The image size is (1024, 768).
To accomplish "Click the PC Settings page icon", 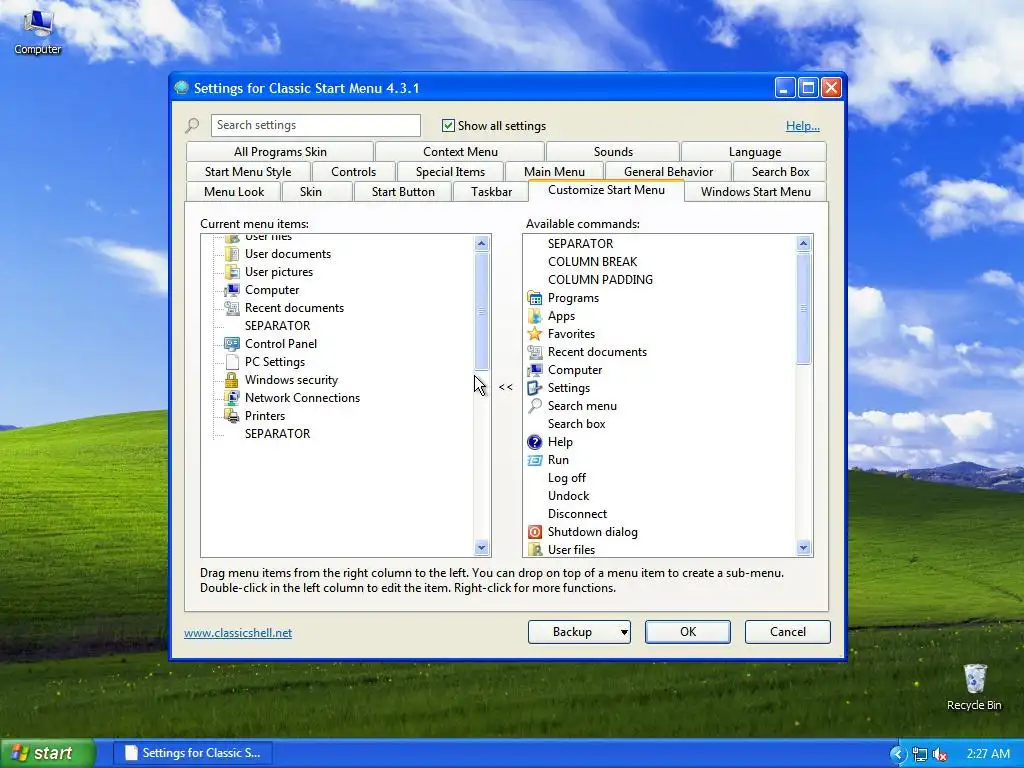I will [232, 362].
